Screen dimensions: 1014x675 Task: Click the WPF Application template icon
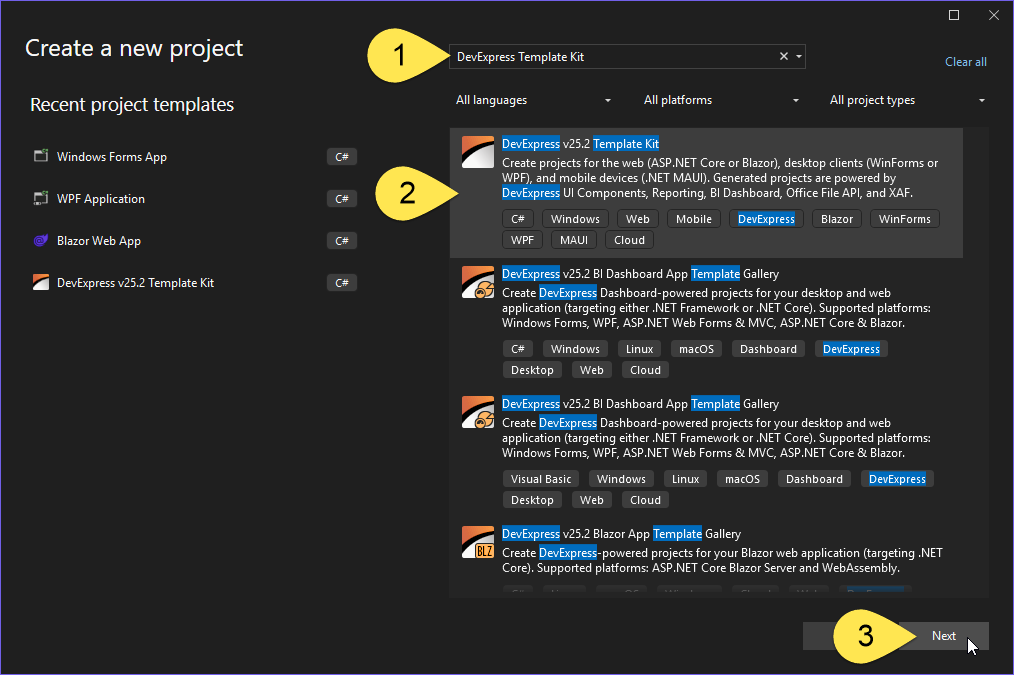(41, 198)
